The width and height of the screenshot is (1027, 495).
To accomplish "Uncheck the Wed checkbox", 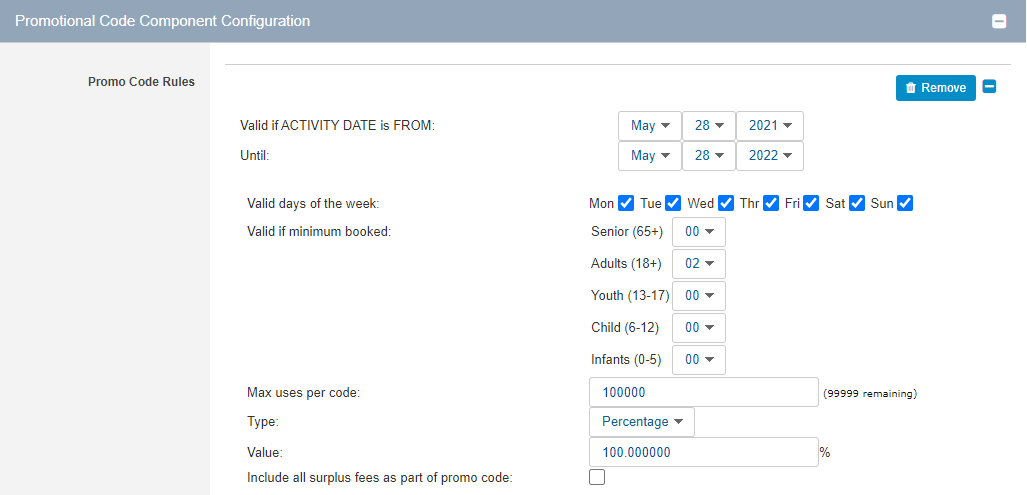I will point(726,203).
